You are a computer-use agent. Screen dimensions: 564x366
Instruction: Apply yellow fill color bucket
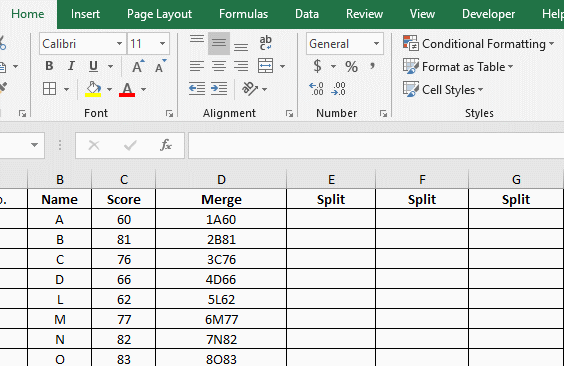[93, 89]
